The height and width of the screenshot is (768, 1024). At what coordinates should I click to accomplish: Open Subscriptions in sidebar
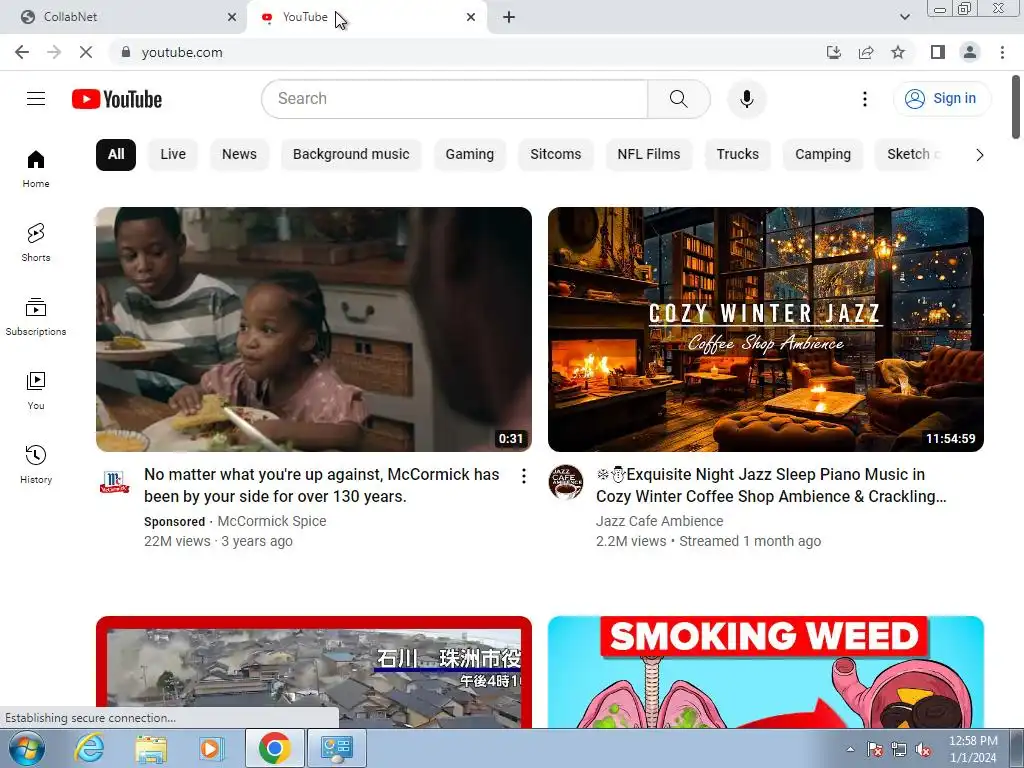coord(36,317)
